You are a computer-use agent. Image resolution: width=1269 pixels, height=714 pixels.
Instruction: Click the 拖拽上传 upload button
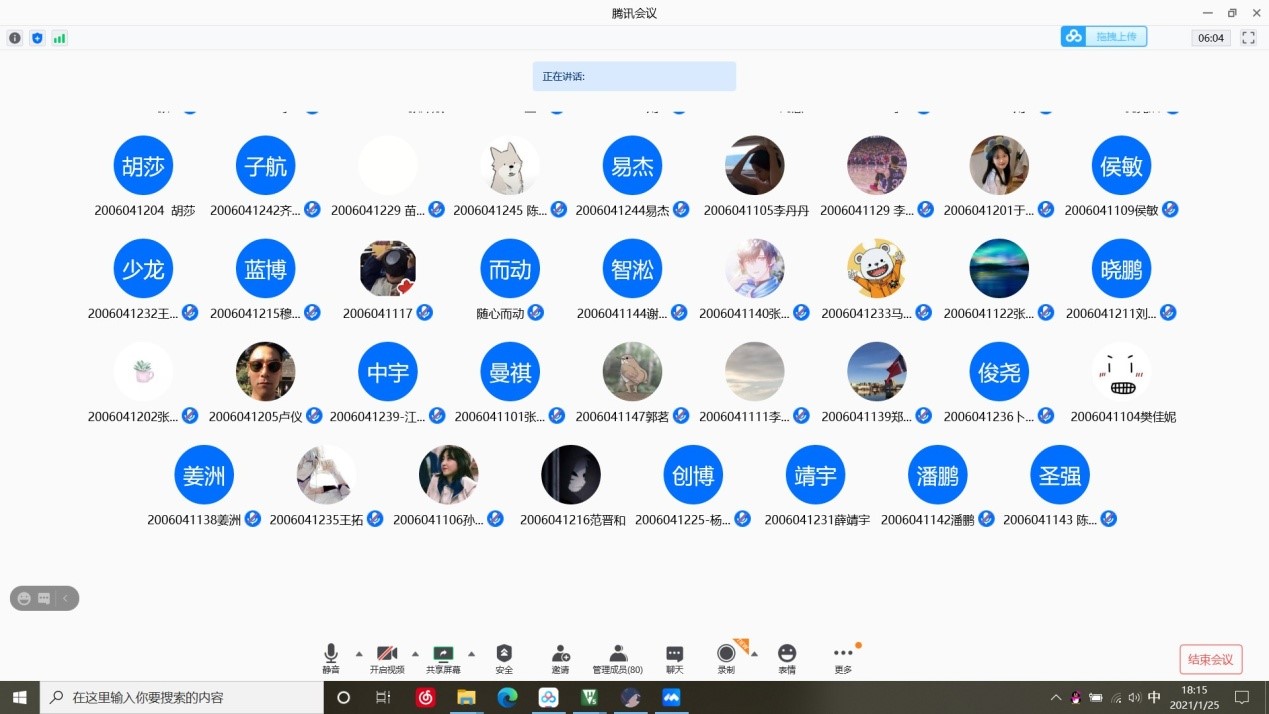(x=1104, y=37)
